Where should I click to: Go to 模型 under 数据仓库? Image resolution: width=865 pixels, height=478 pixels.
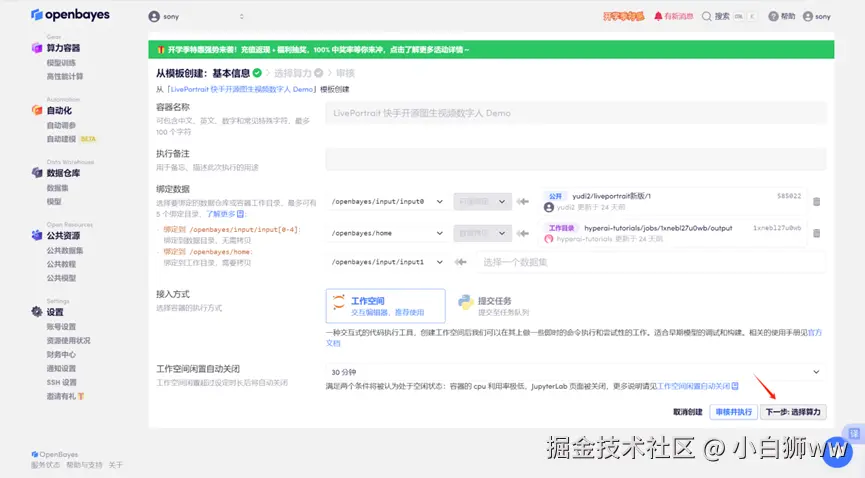click(x=54, y=201)
